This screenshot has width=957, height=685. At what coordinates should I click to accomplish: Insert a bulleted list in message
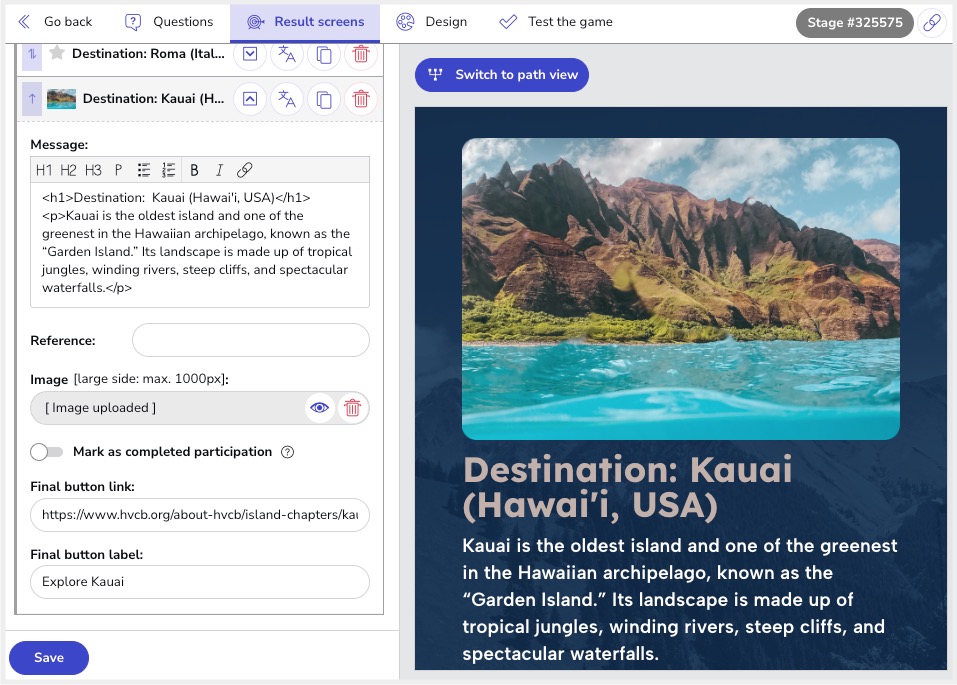point(144,170)
